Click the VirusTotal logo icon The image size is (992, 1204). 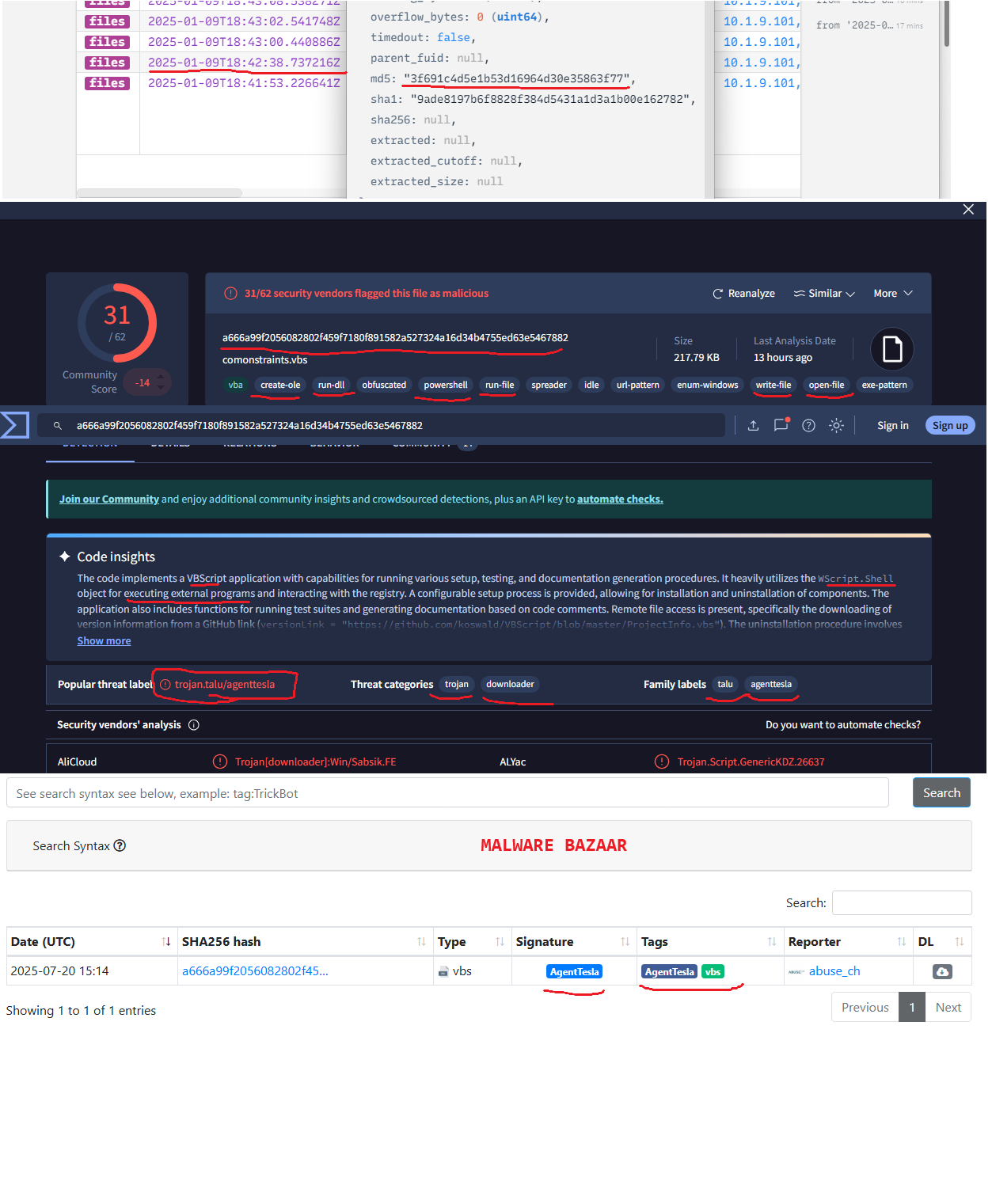coord(14,425)
